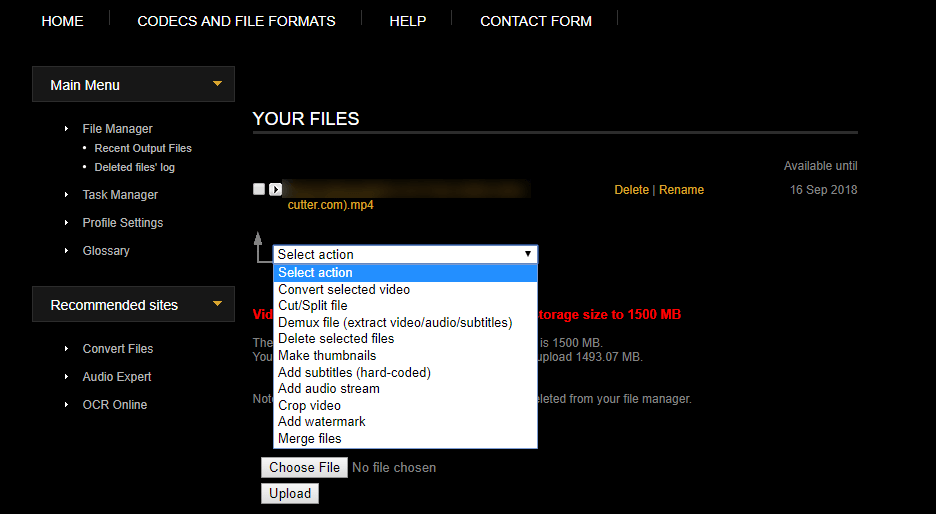
Task: Tick the checkbox next to the mp4 file
Action: click(x=259, y=189)
